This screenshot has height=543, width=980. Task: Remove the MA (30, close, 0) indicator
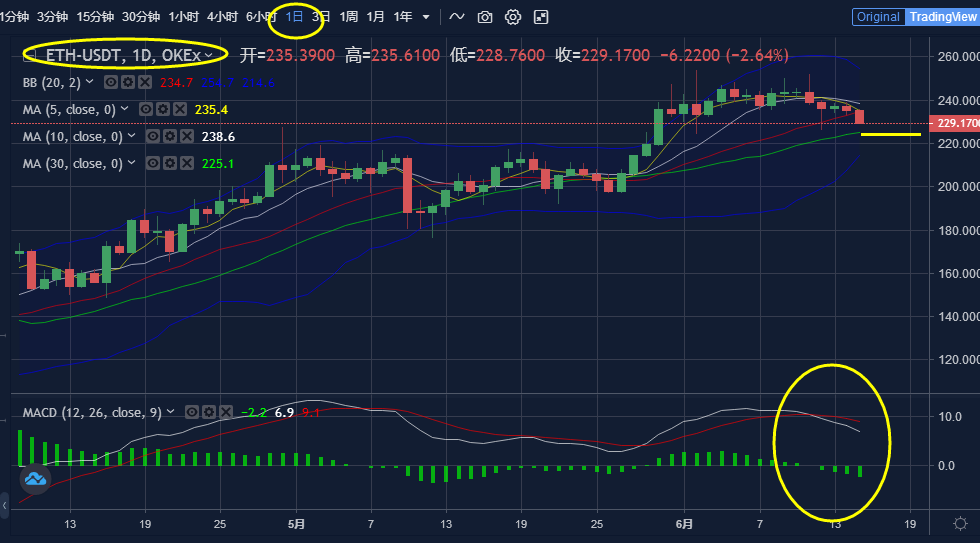point(187,163)
